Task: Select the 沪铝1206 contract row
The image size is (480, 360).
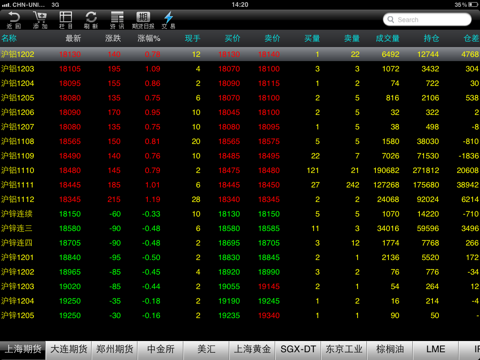Action: click(x=240, y=112)
